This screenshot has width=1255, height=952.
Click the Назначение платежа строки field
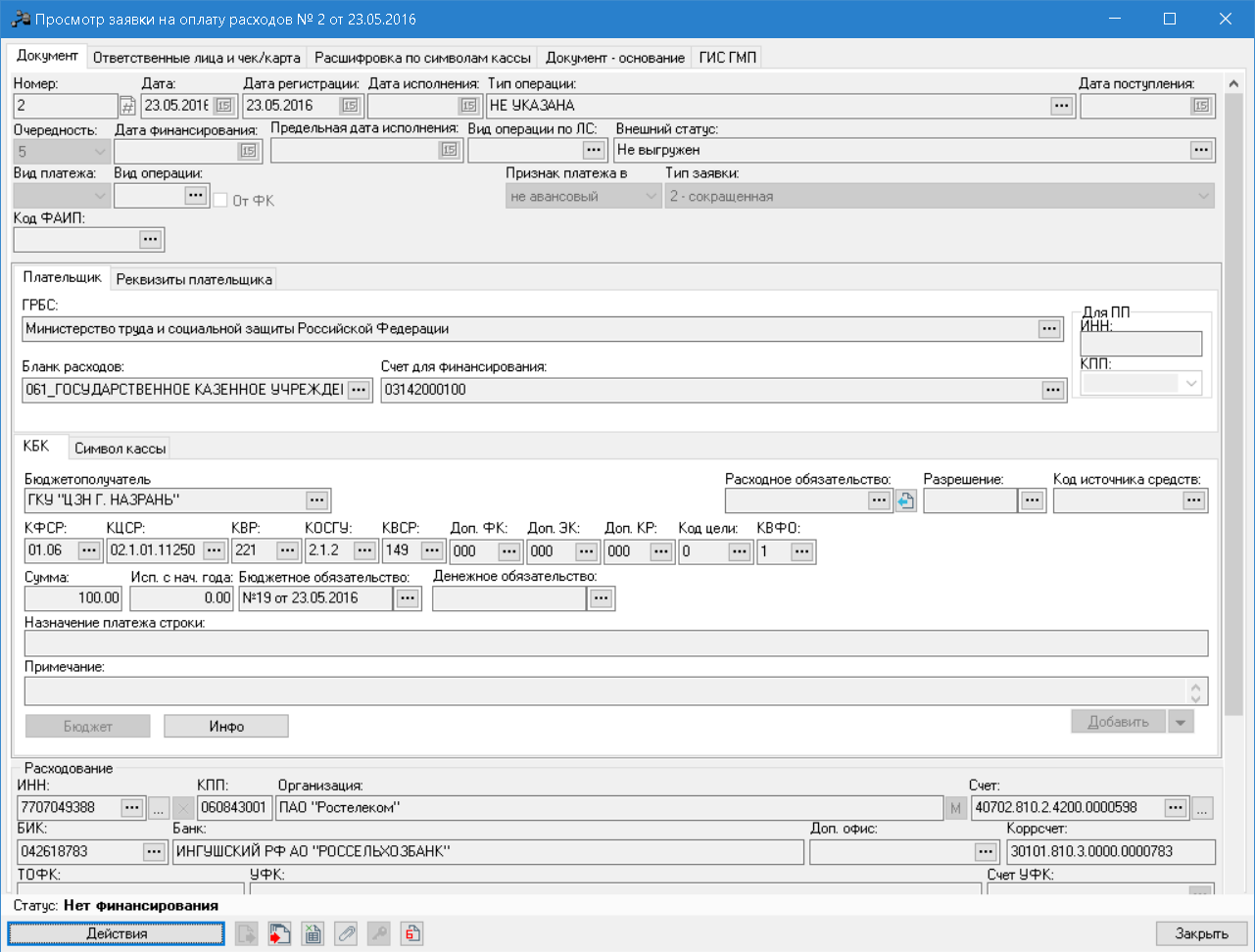click(615, 643)
